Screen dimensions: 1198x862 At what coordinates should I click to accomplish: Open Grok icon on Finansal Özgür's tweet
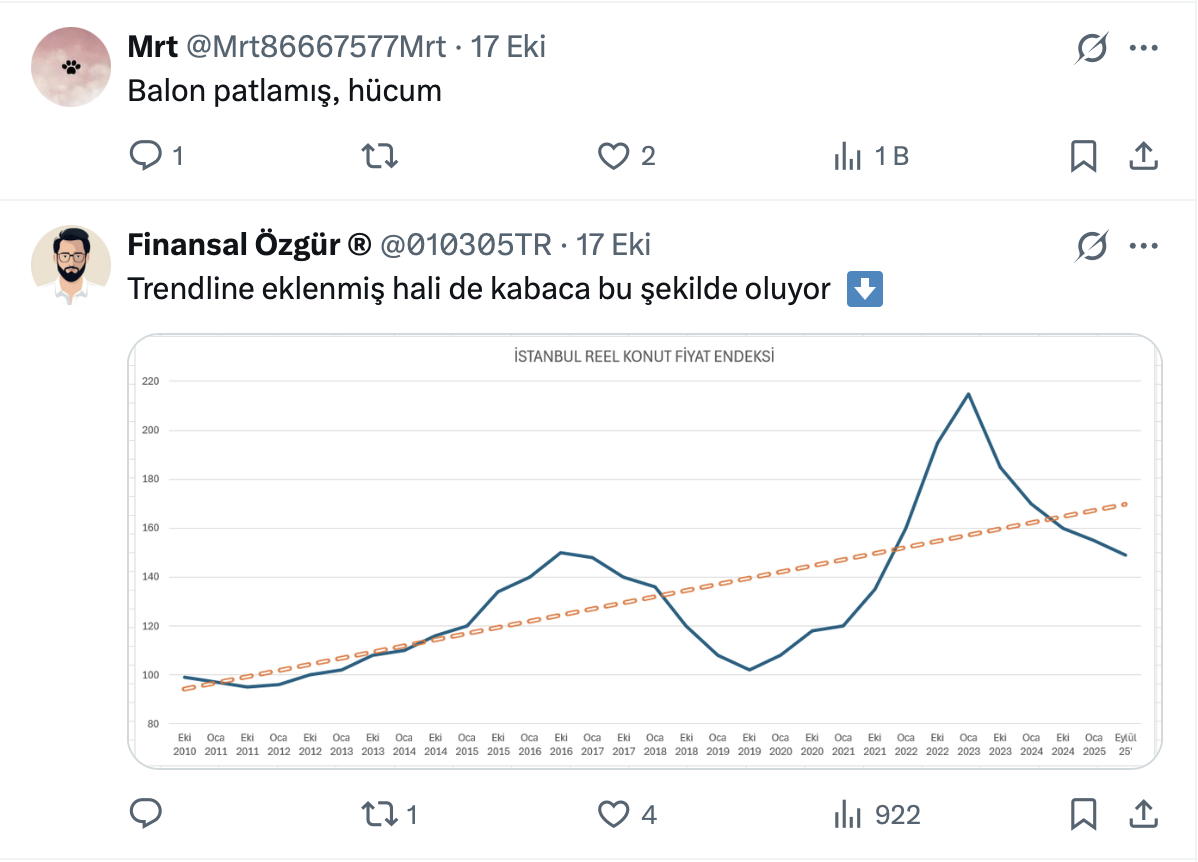click(x=1092, y=246)
